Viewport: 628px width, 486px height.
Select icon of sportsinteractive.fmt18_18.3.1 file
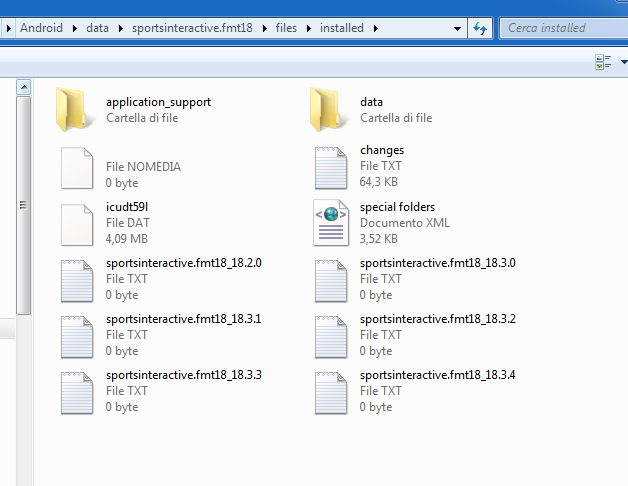point(77,337)
